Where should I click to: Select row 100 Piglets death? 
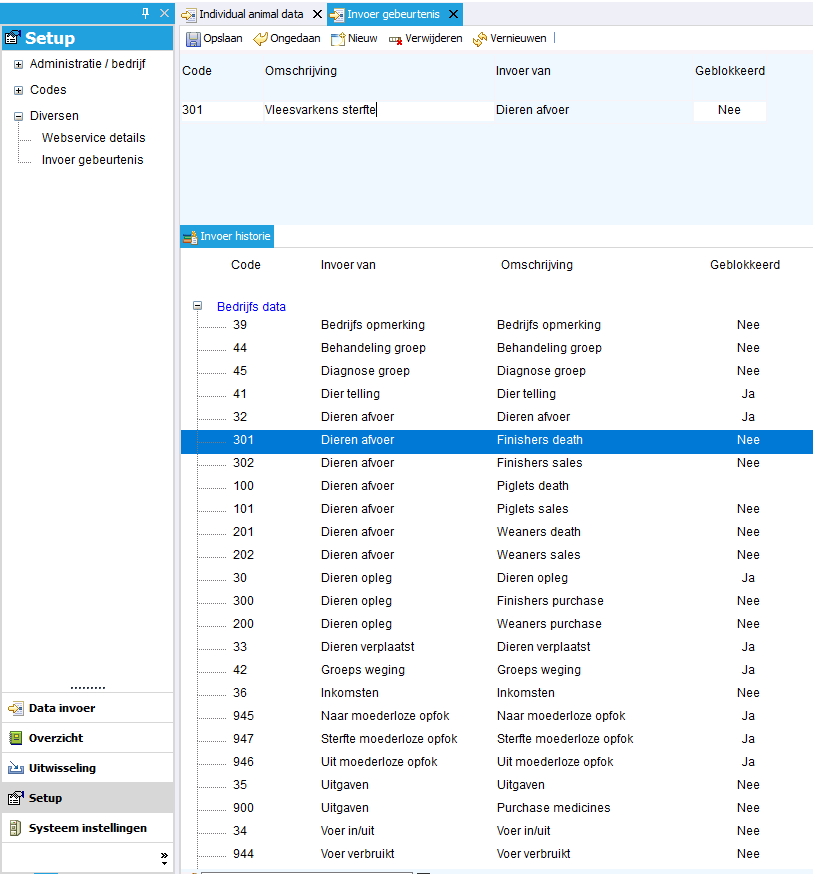(x=496, y=486)
